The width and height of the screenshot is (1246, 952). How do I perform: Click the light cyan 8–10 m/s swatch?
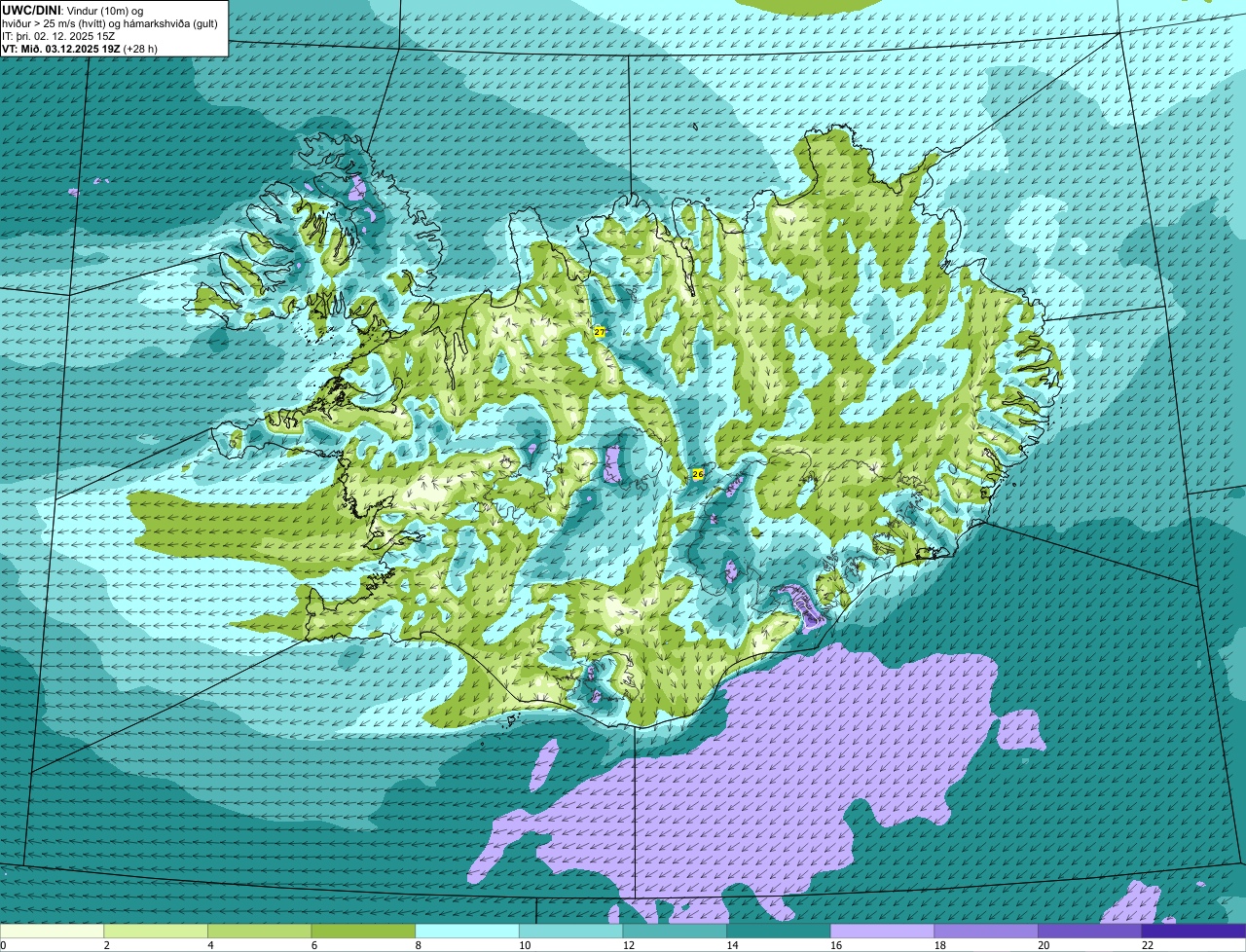(x=467, y=931)
